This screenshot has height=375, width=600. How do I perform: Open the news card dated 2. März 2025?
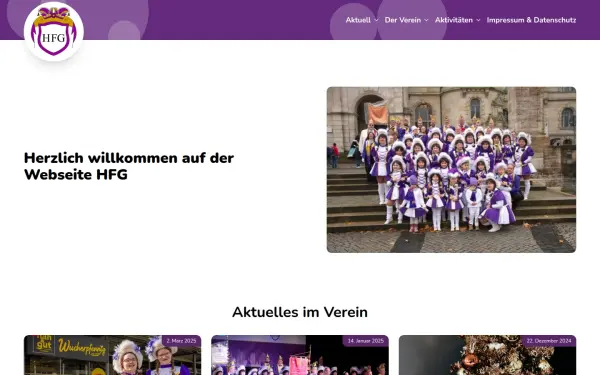point(112,355)
